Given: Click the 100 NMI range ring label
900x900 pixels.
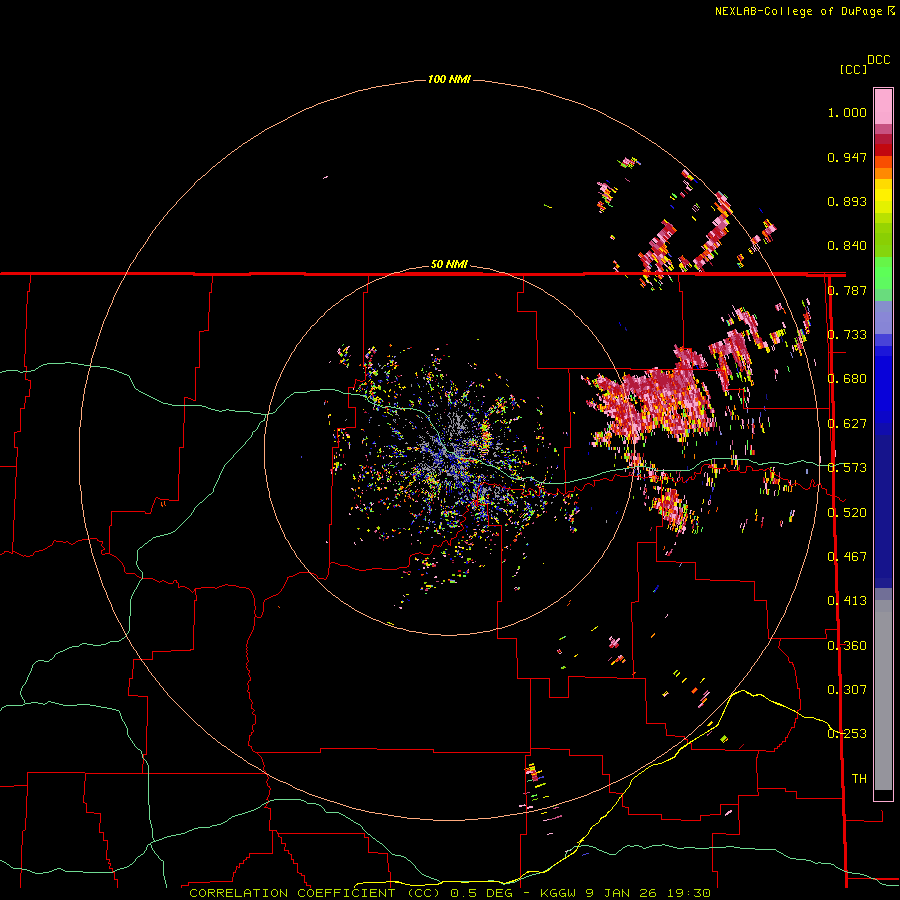Looking at the screenshot, I should coord(449,79).
